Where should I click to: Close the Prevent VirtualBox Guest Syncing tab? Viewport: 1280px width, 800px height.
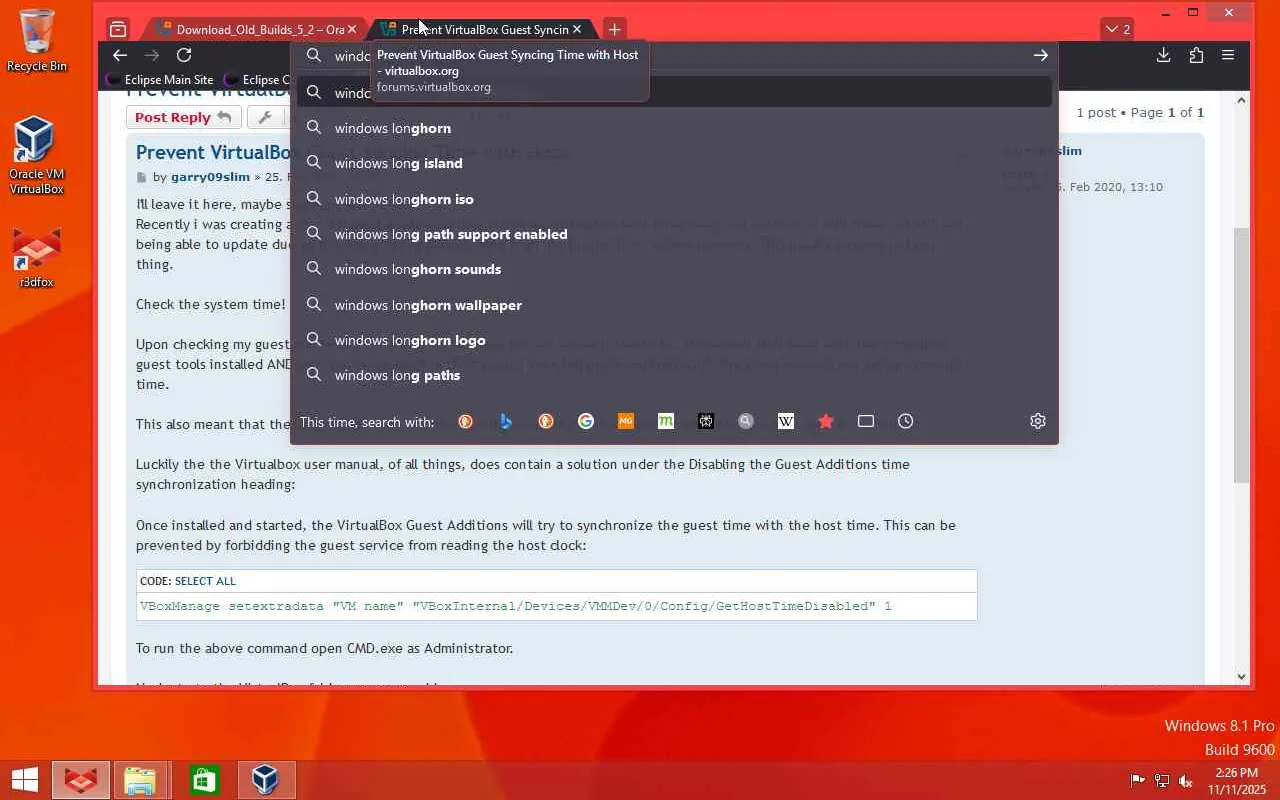[577, 29]
